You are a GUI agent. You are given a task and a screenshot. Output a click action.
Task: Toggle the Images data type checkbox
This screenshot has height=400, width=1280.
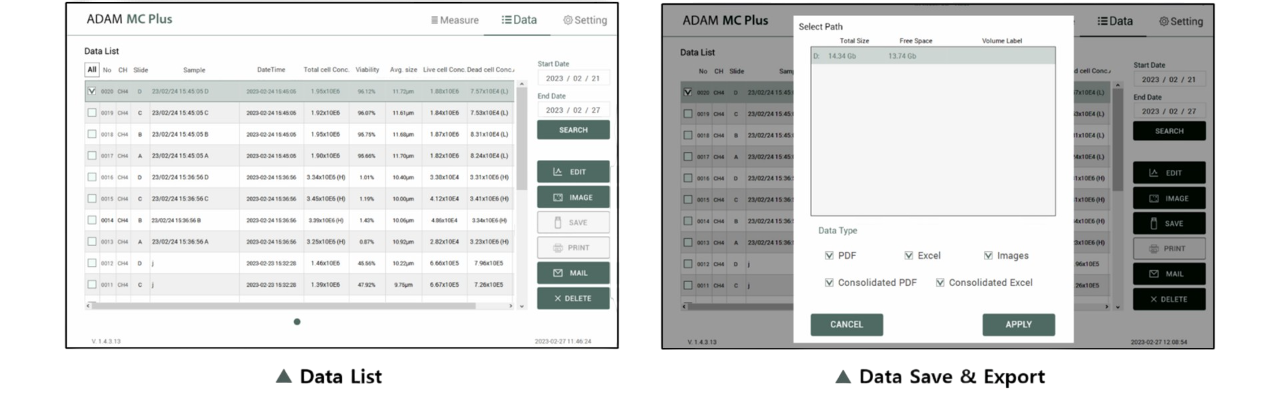point(988,256)
